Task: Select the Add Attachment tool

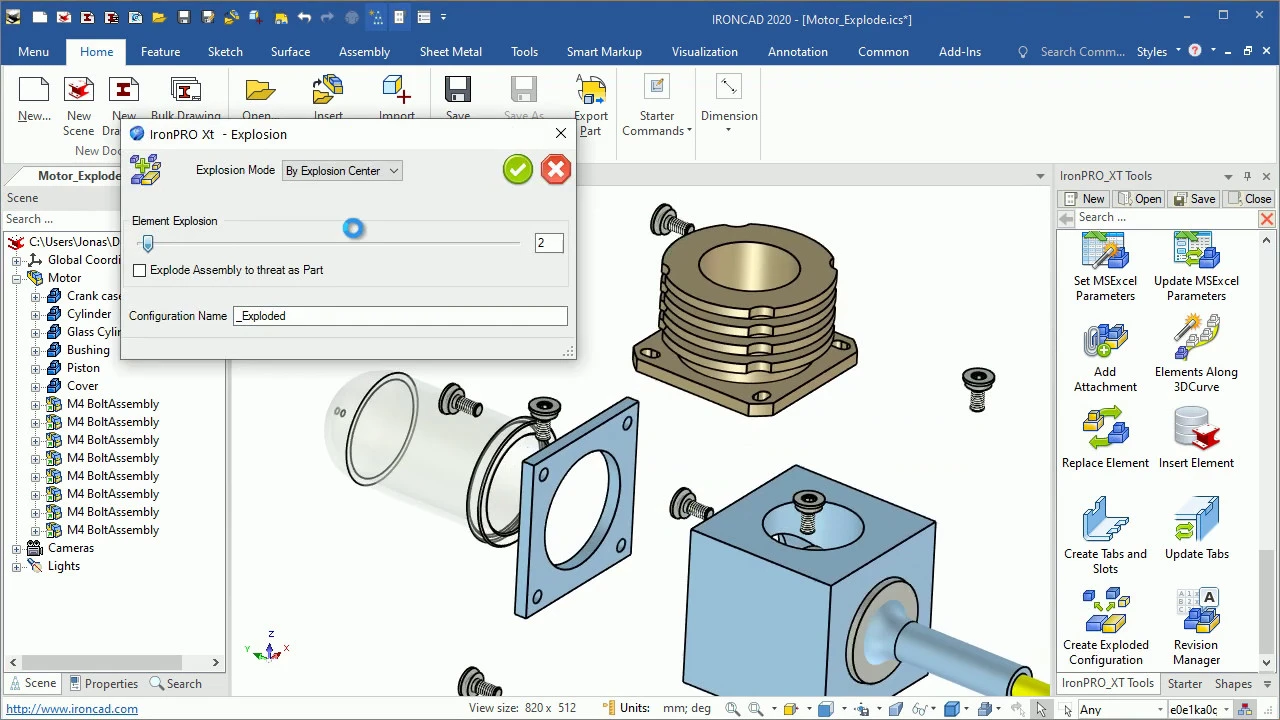Action: (x=1105, y=358)
